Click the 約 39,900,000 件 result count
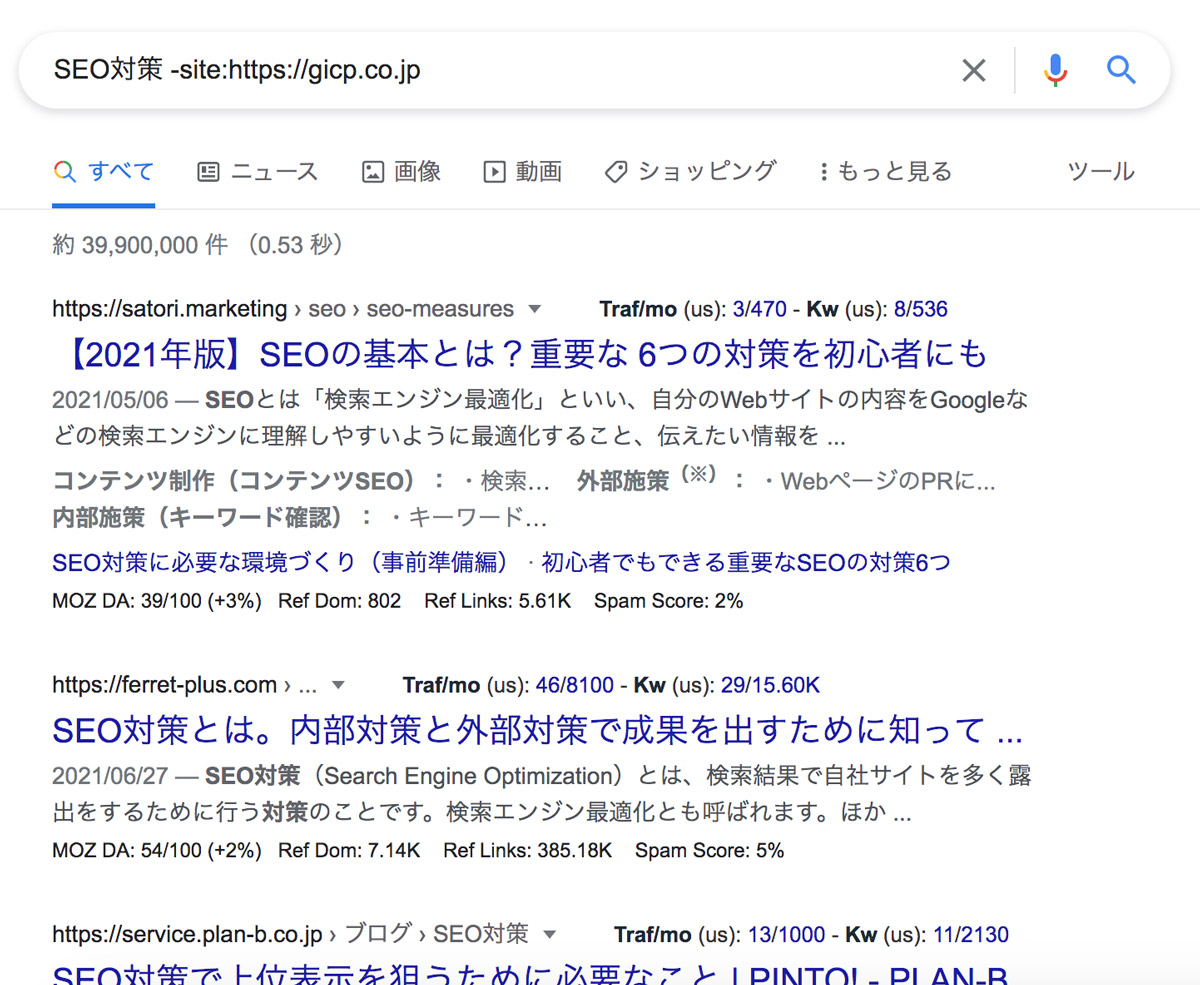 click(x=140, y=245)
